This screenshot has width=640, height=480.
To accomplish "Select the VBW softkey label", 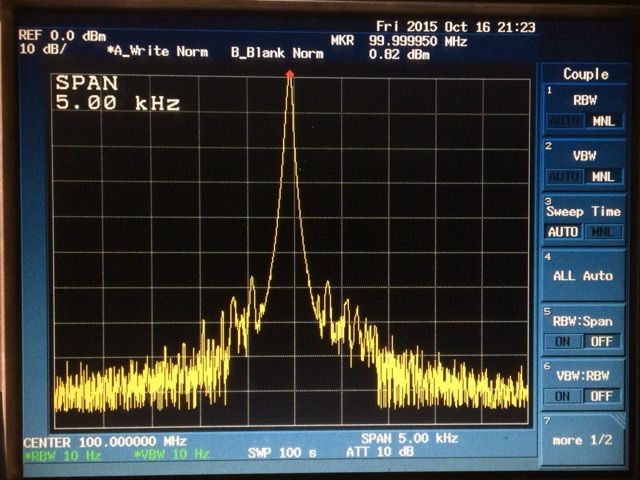I will (x=584, y=156).
